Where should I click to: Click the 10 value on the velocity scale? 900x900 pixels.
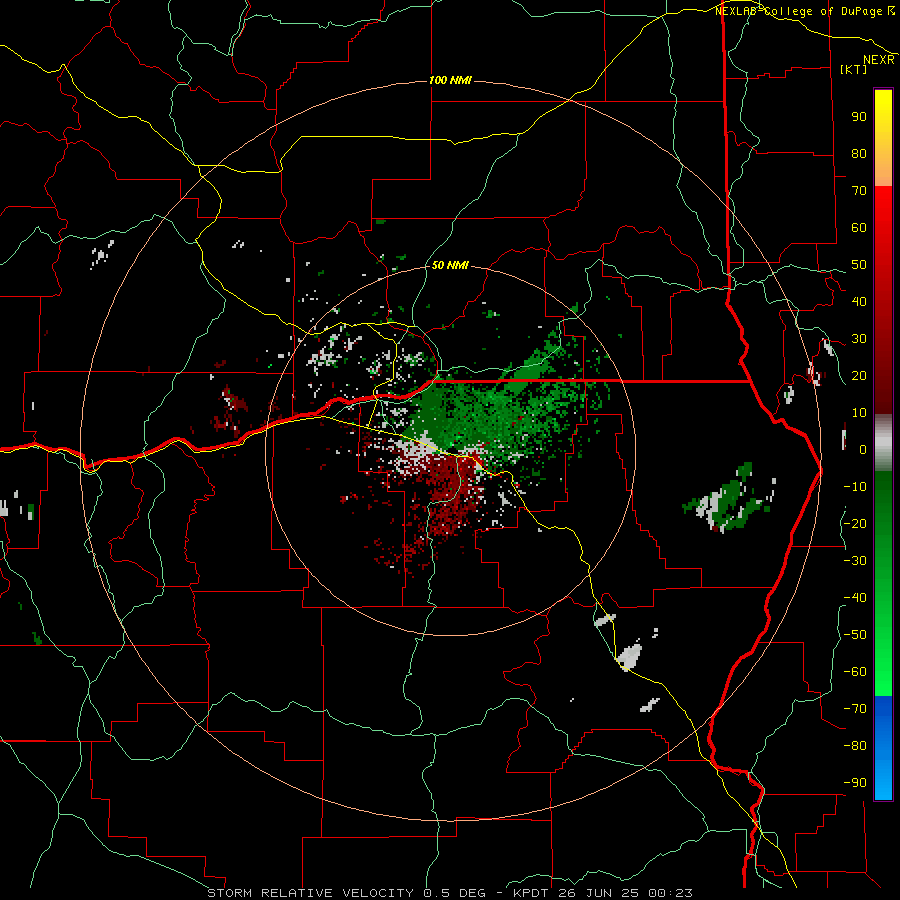[x=859, y=413]
